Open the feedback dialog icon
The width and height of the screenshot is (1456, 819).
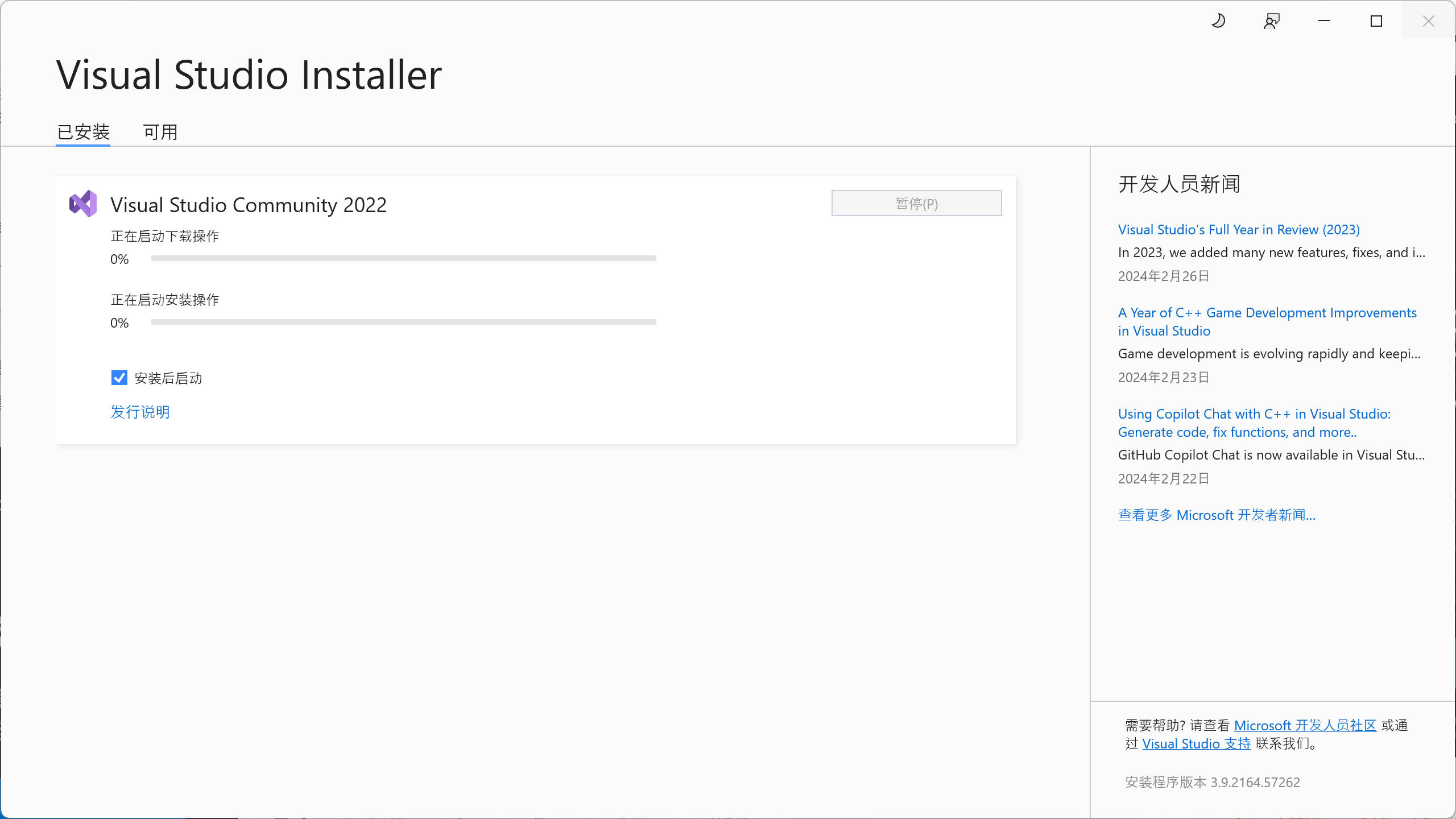[x=1271, y=21]
